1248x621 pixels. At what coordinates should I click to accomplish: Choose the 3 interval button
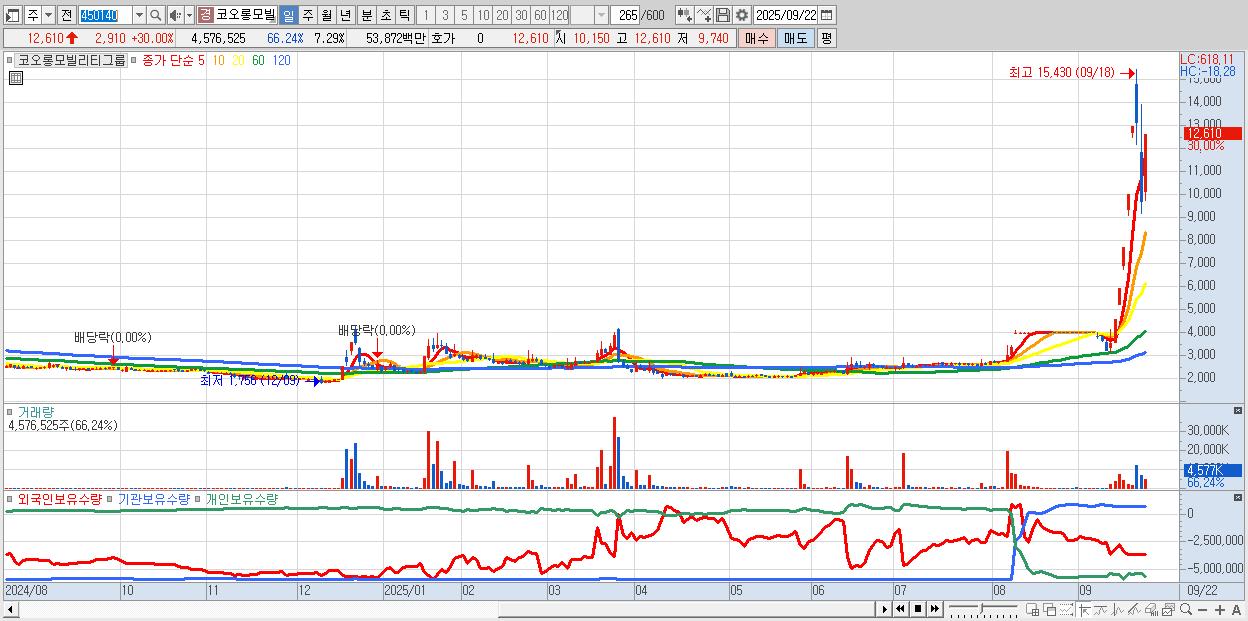coord(445,15)
